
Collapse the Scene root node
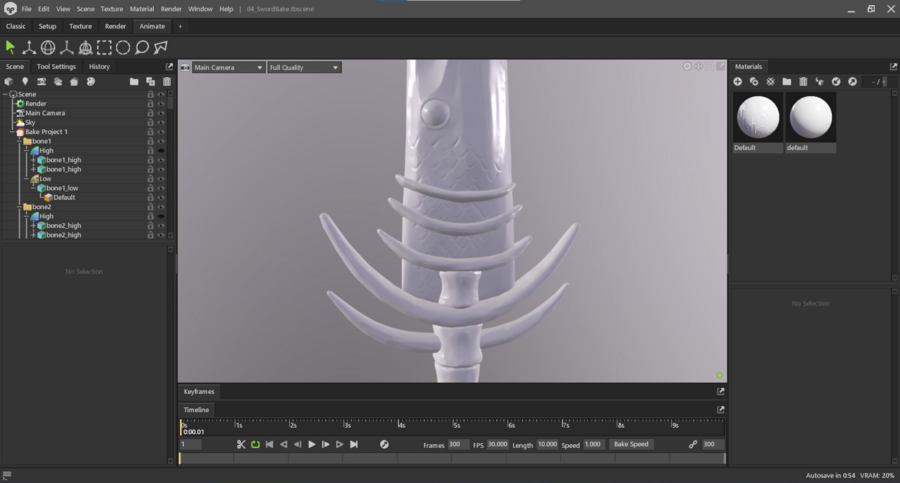(5, 94)
